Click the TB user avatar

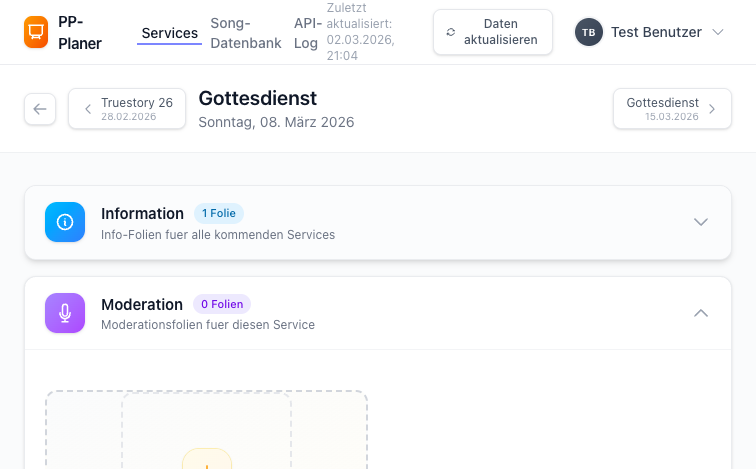tap(589, 32)
